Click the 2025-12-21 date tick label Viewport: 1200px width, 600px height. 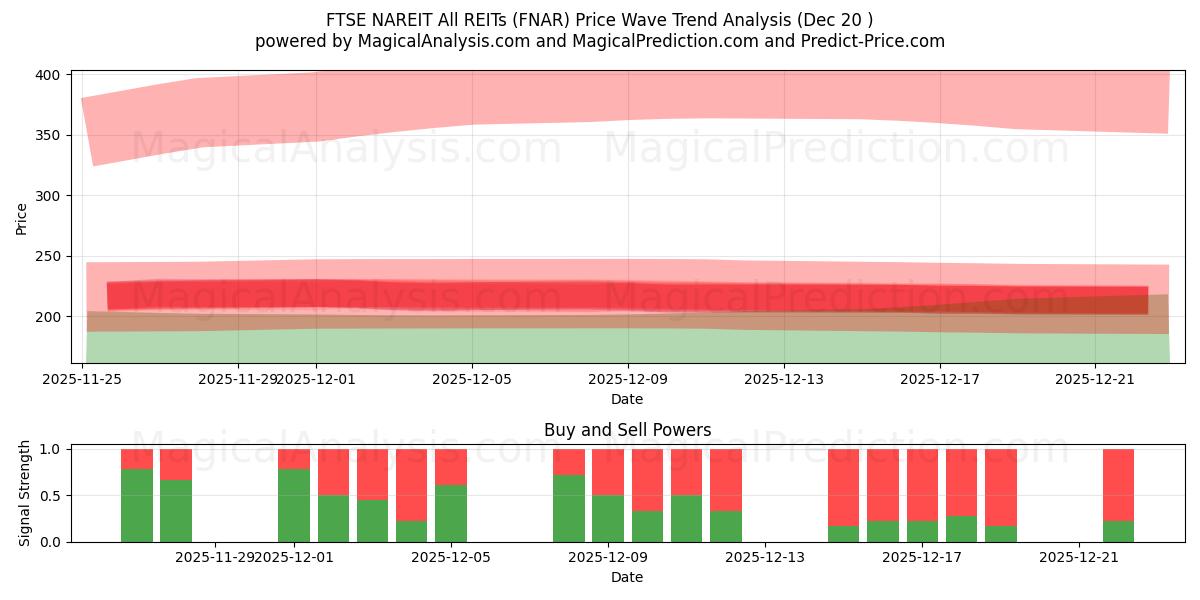[1095, 378]
